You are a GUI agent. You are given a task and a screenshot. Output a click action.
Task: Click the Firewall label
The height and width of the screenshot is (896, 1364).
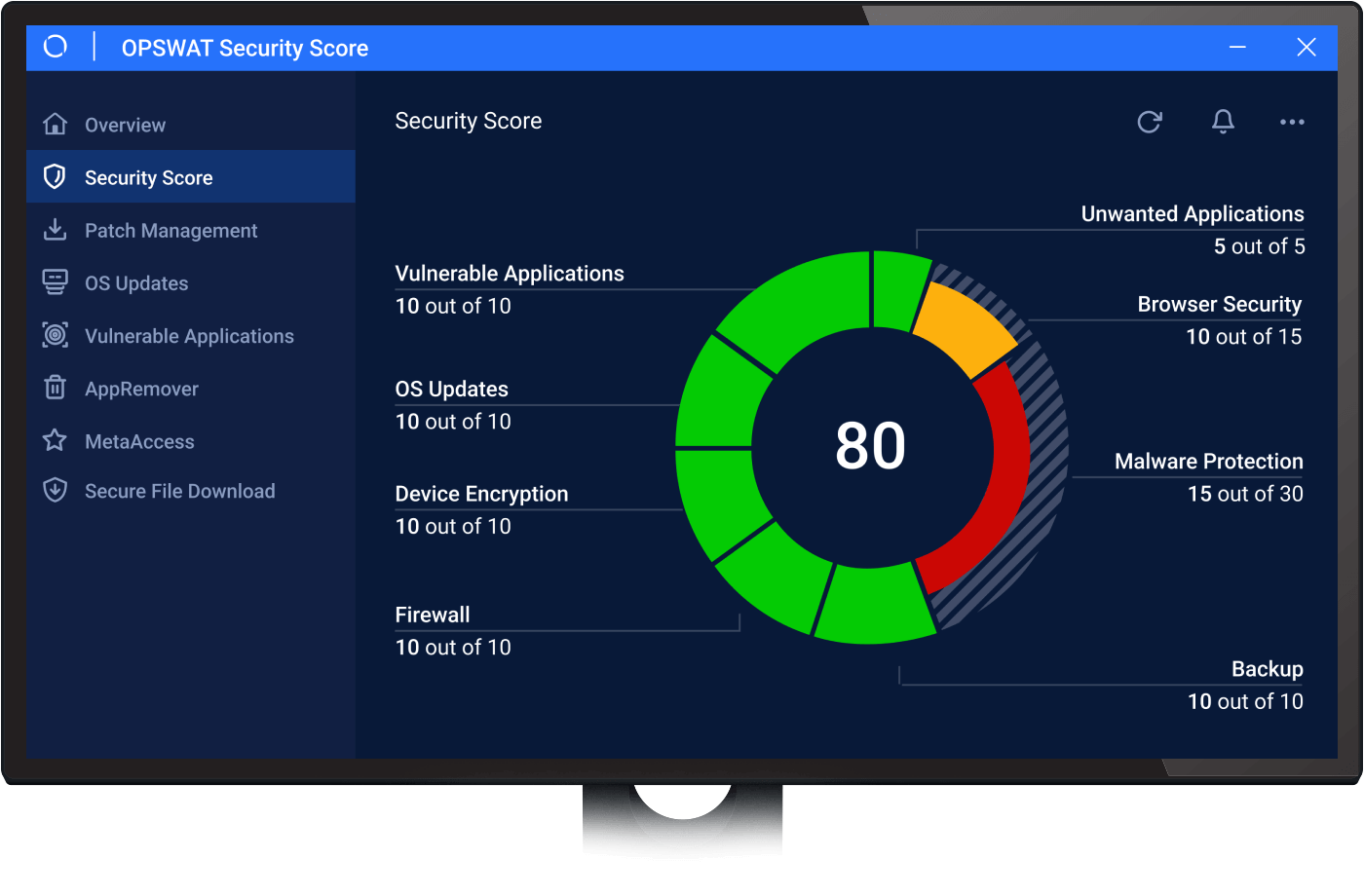[433, 615]
